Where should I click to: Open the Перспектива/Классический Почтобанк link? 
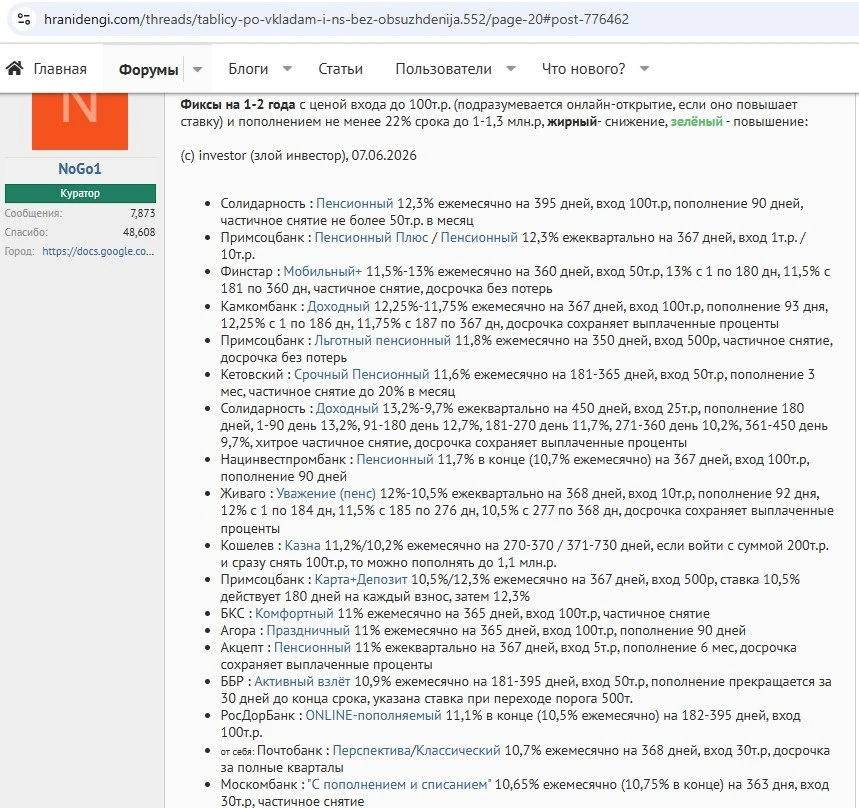coord(416,750)
